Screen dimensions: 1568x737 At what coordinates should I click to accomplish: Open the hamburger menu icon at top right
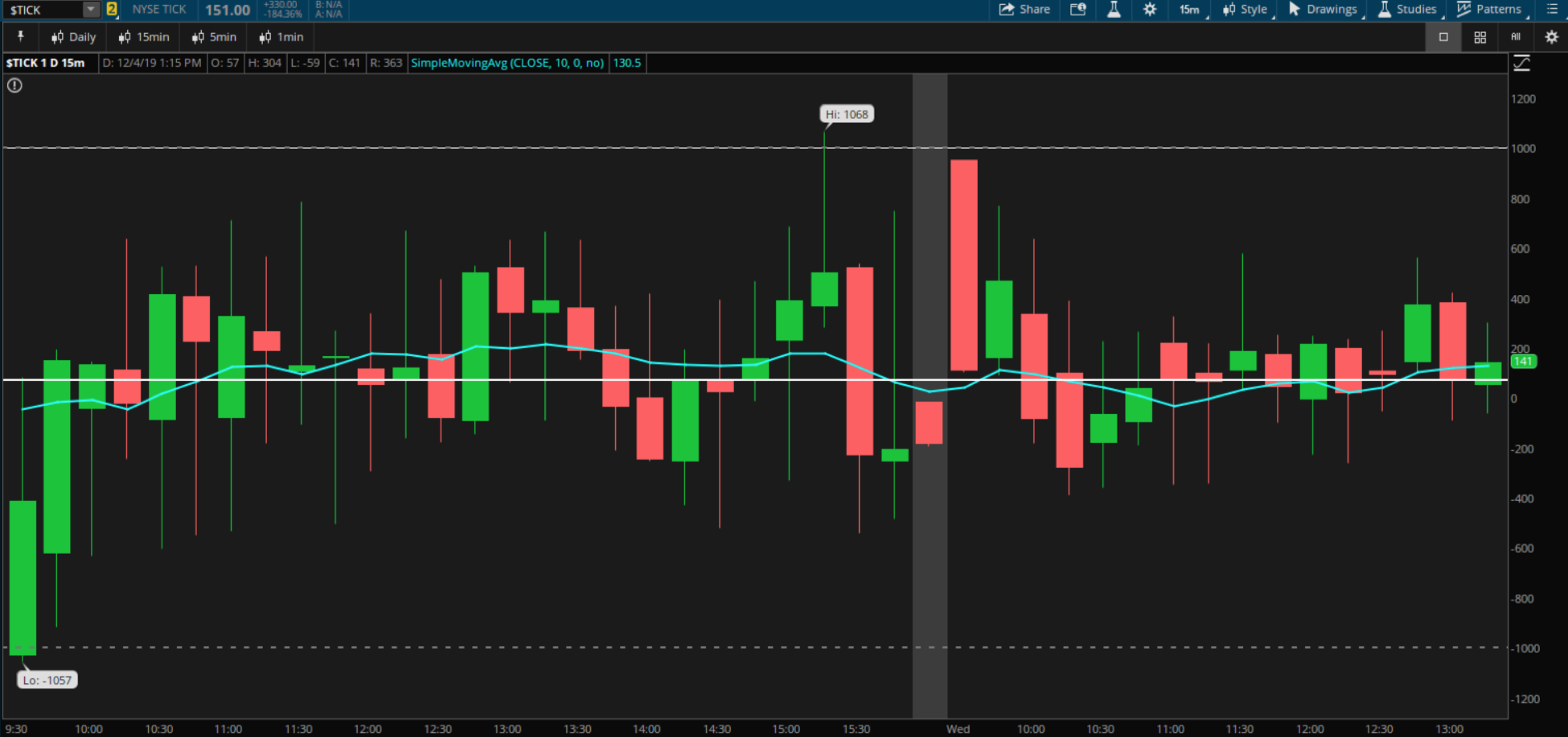click(x=1554, y=9)
